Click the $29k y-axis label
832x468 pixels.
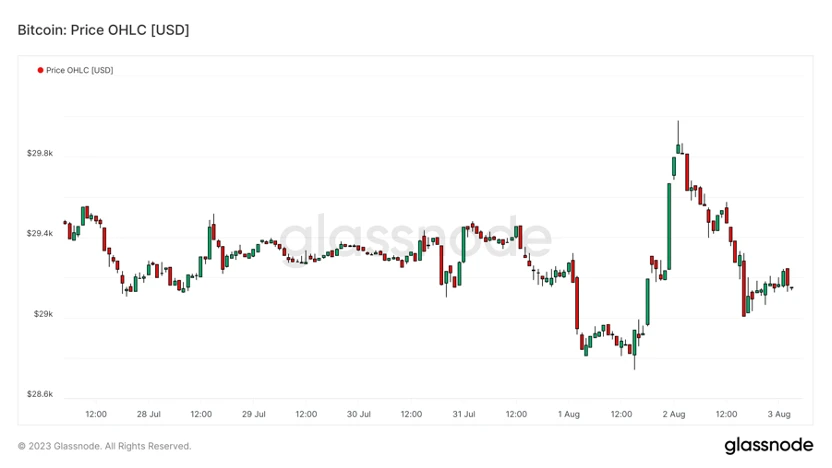pos(44,314)
